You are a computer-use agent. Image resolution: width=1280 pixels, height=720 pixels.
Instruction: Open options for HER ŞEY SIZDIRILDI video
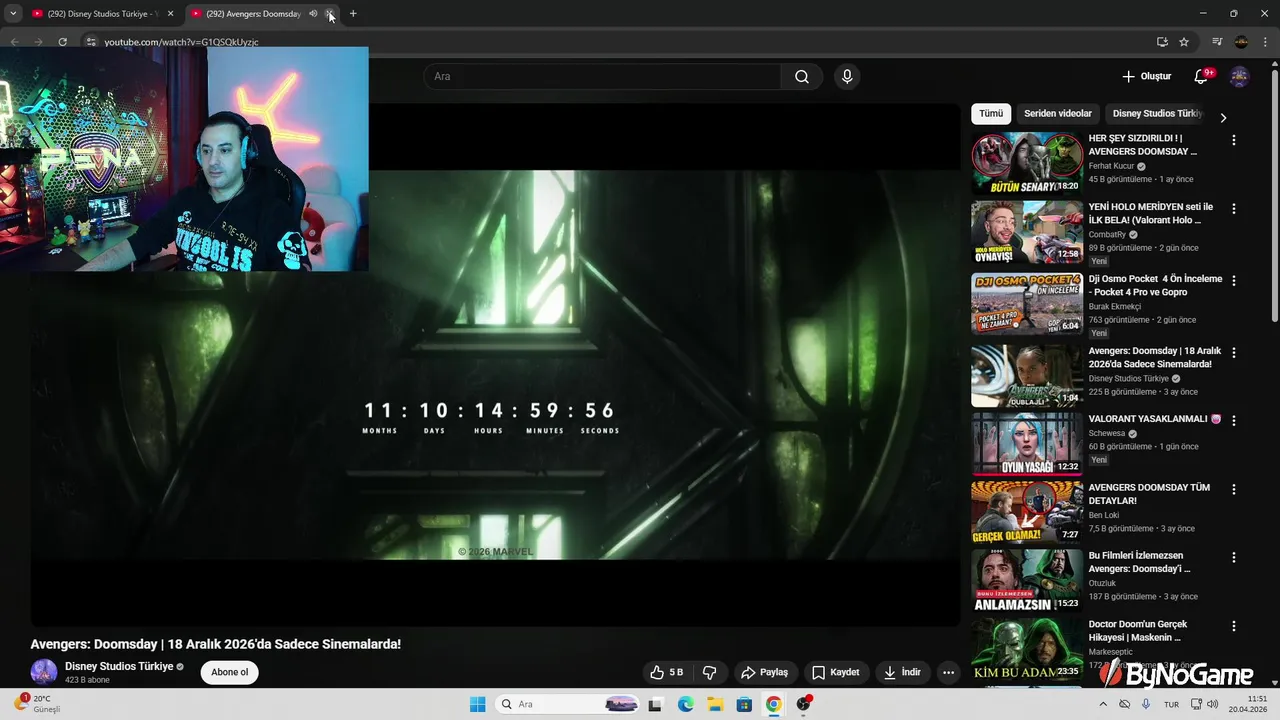[x=1233, y=141]
